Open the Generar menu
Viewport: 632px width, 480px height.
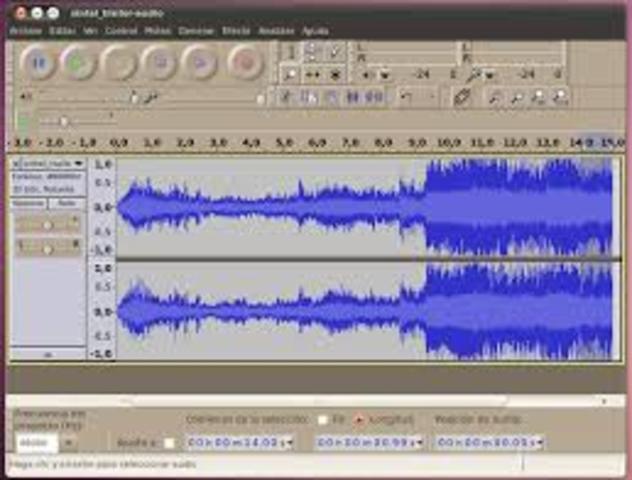click(196, 31)
